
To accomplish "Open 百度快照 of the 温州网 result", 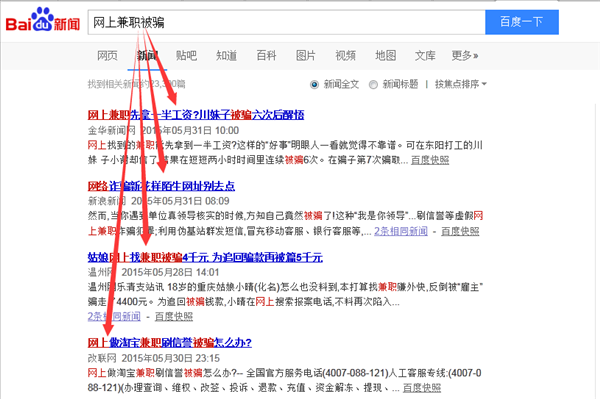I will (x=174, y=316).
